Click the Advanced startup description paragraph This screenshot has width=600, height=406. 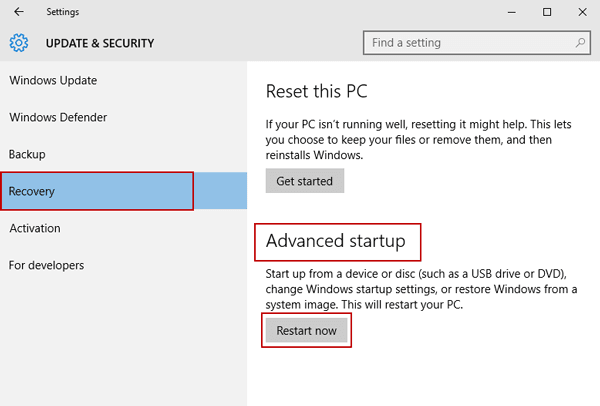point(420,290)
